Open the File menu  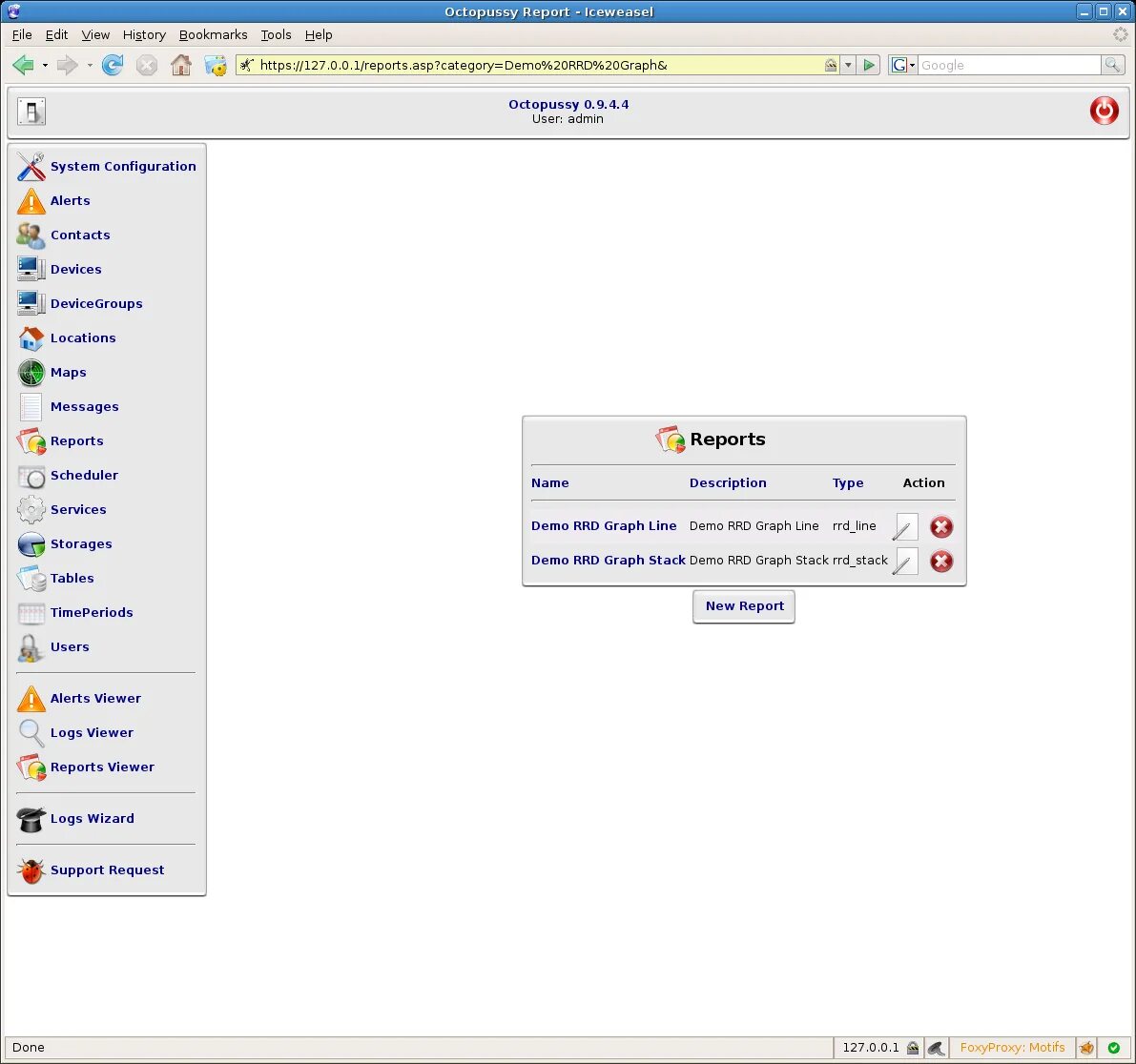point(22,34)
